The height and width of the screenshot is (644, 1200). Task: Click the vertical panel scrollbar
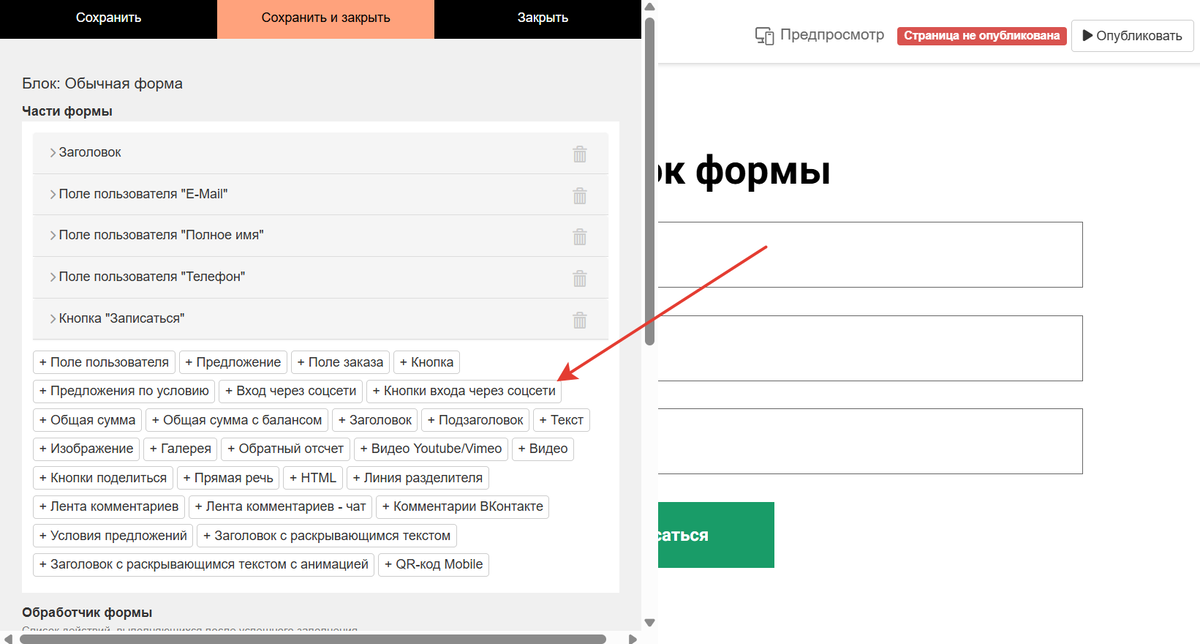(x=649, y=182)
